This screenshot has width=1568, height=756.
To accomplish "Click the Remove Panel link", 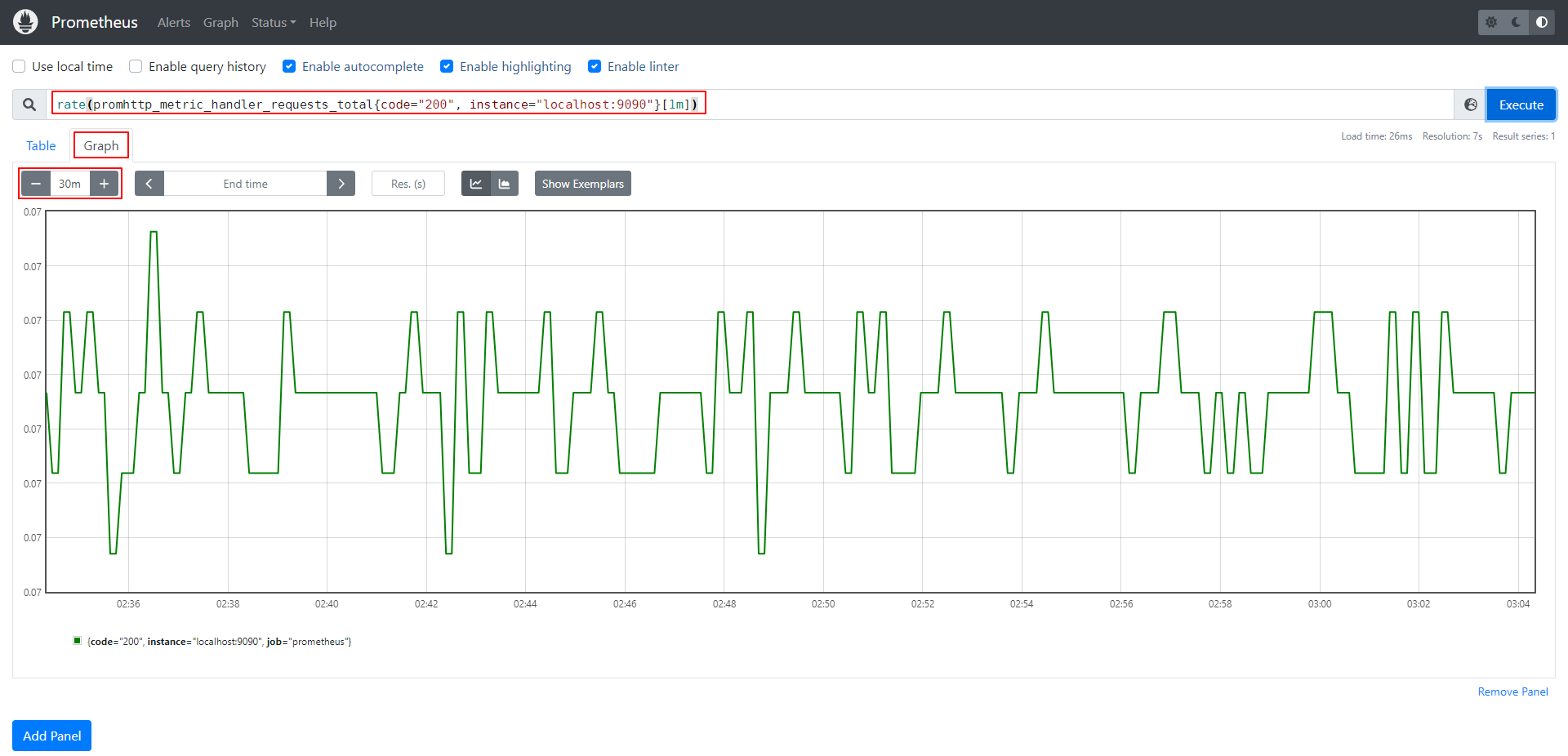I will (1512, 692).
